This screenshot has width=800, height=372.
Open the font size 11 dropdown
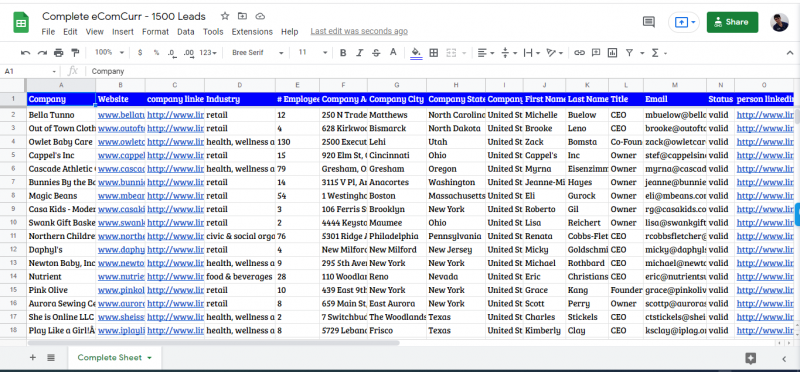coord(312,53)
